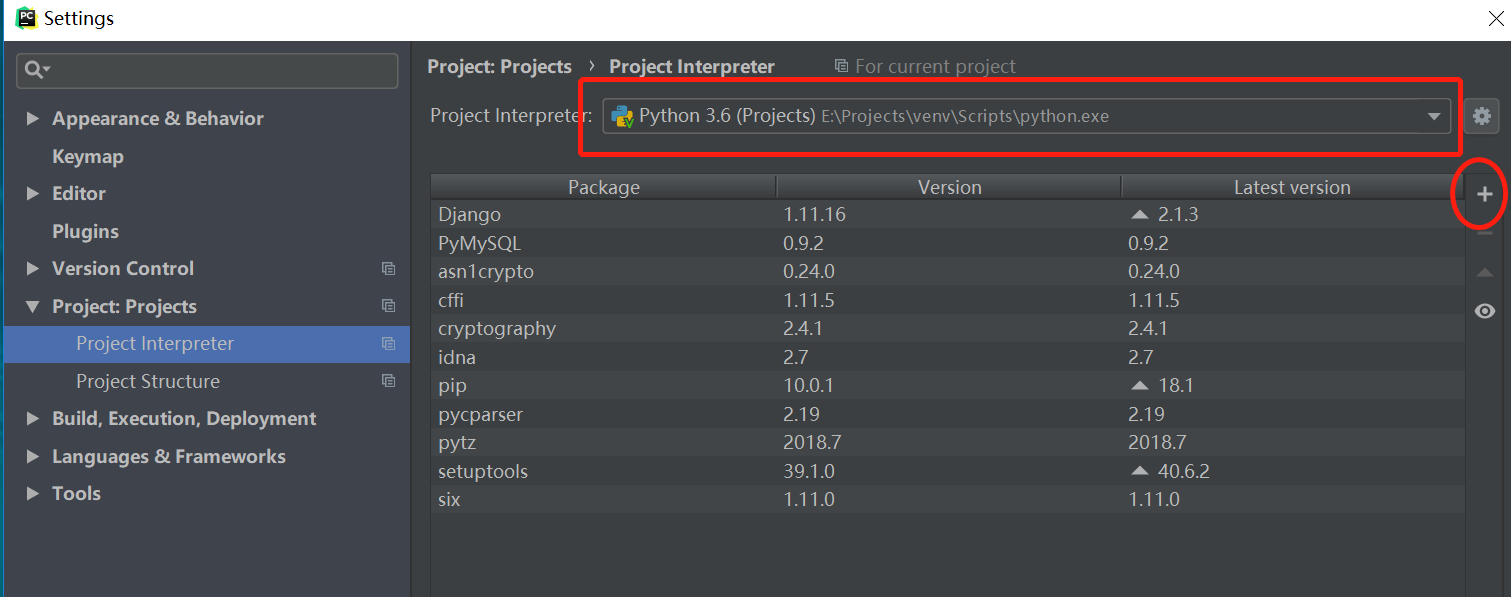Sort by the Package column header

coord(603,188)
